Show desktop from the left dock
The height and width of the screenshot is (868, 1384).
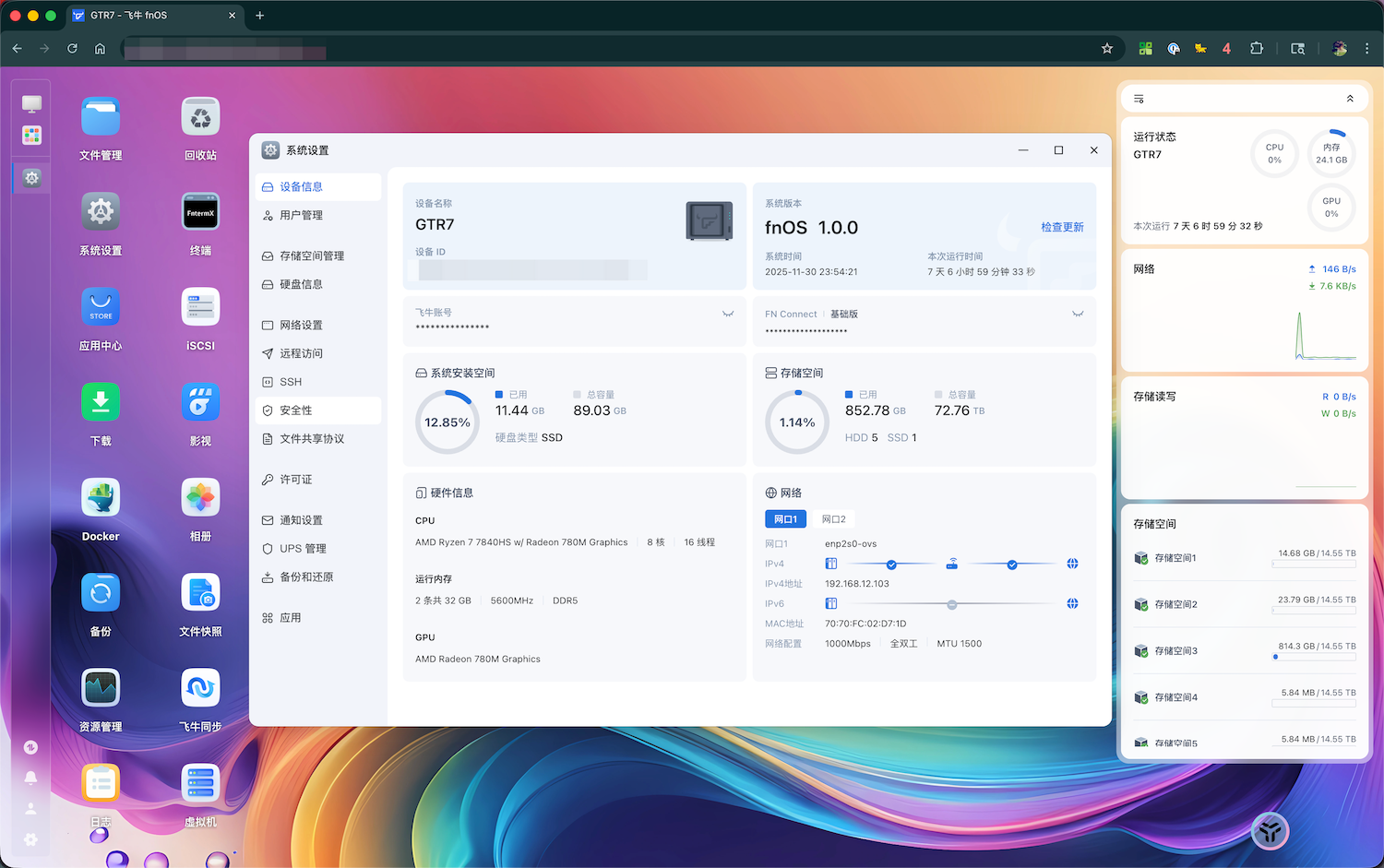pos(31,104)
